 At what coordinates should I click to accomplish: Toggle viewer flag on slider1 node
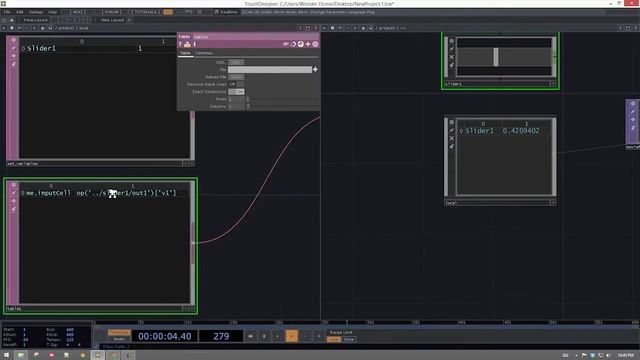(x=451, y=41)
